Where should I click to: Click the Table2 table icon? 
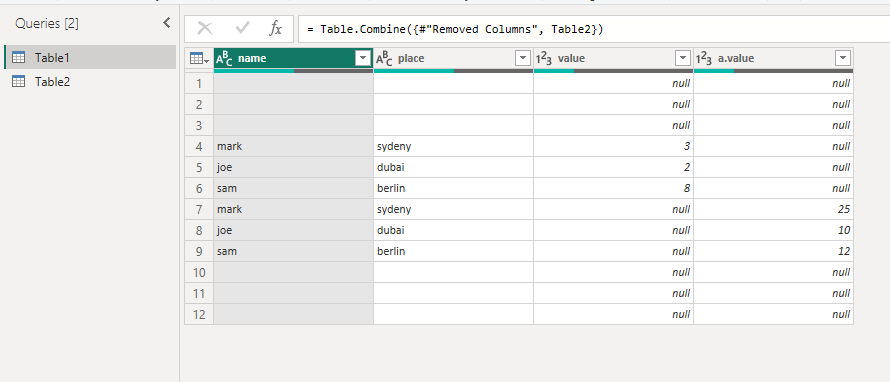coord(19,81)
